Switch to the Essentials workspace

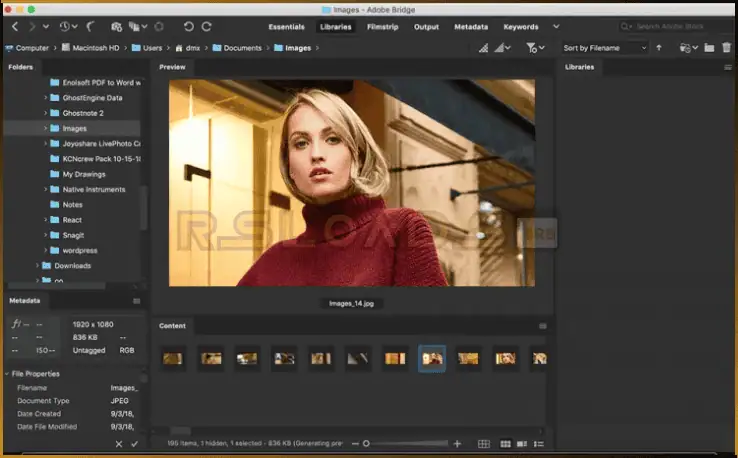(287, 27)
